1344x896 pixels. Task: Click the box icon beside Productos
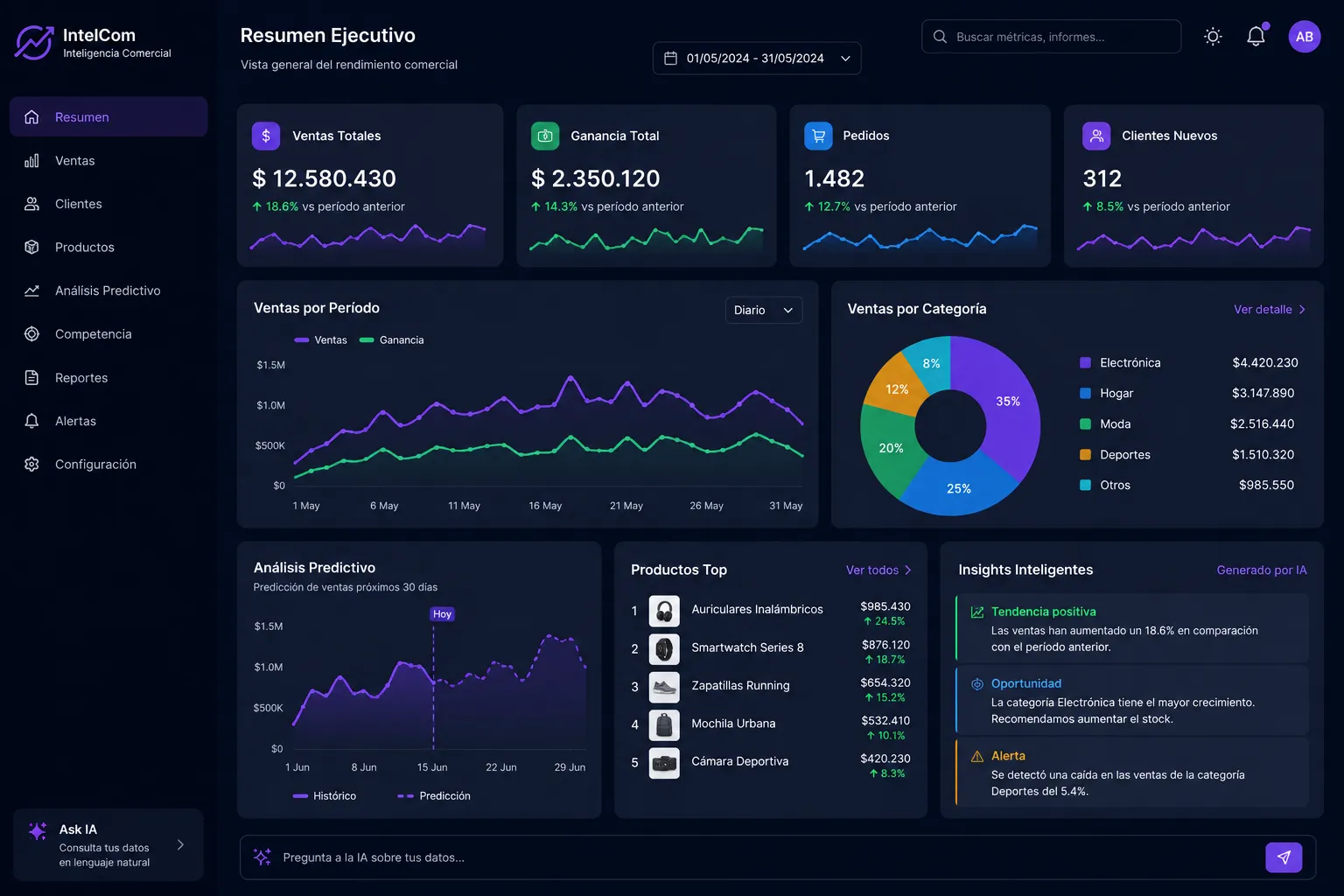(31, 248)
